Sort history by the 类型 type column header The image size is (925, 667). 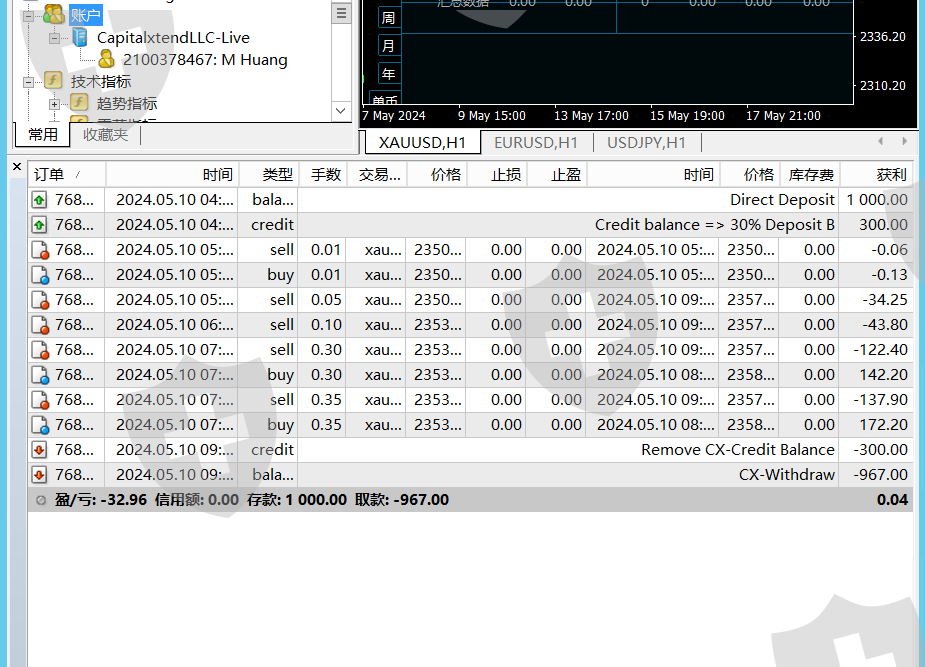click(x=277, y=175)
